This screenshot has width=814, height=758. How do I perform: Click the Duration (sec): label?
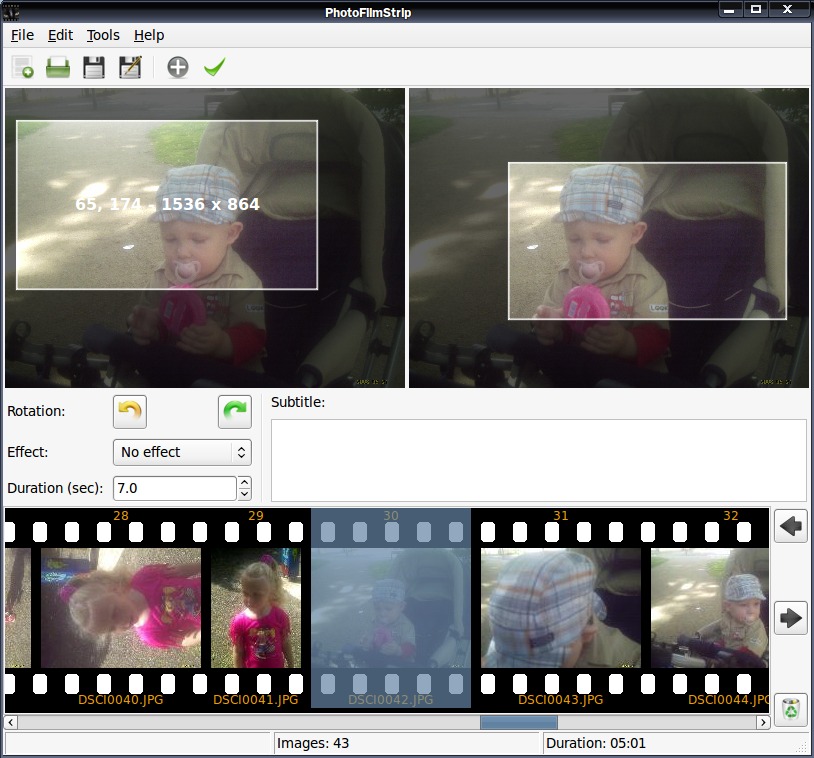[55, 489]
